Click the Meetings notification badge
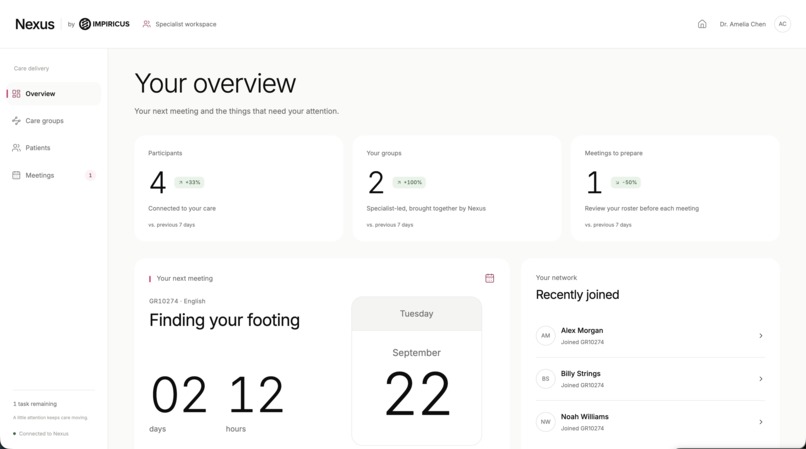The height and width of the screenshot is (449, 806). (x=90, y=175)
